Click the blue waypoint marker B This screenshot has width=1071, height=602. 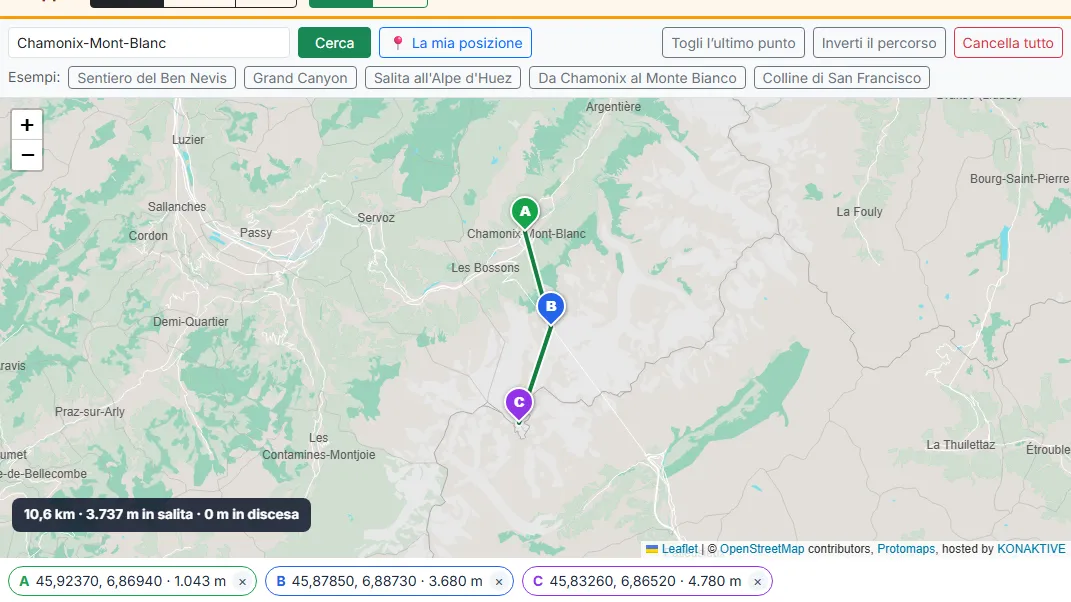pyautogui.click(x=551, y=307)
